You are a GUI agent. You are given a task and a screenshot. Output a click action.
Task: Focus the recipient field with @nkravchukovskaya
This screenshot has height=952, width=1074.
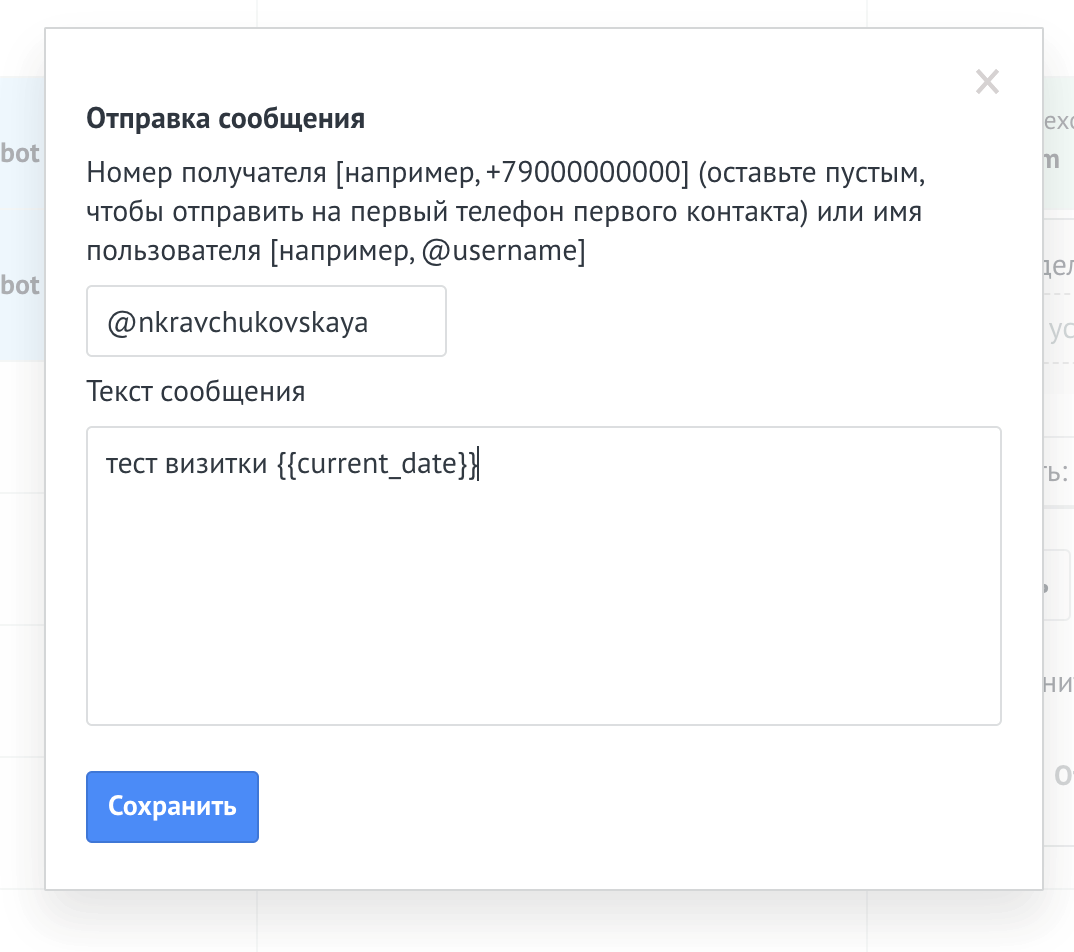click(x=266, y=321)
